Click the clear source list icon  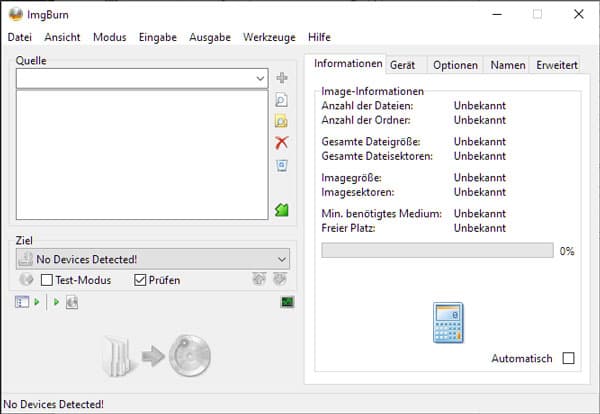point(282,165)
